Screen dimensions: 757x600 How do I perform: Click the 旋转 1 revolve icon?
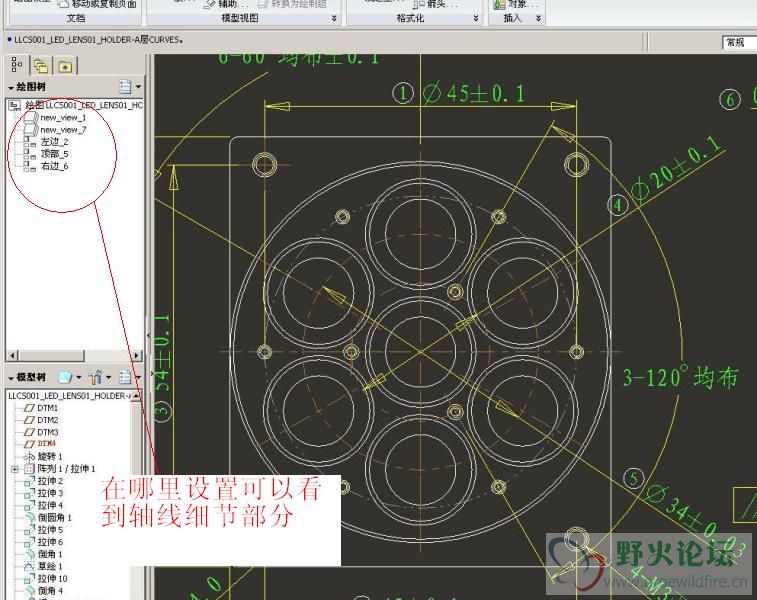[x=29, y=456]
